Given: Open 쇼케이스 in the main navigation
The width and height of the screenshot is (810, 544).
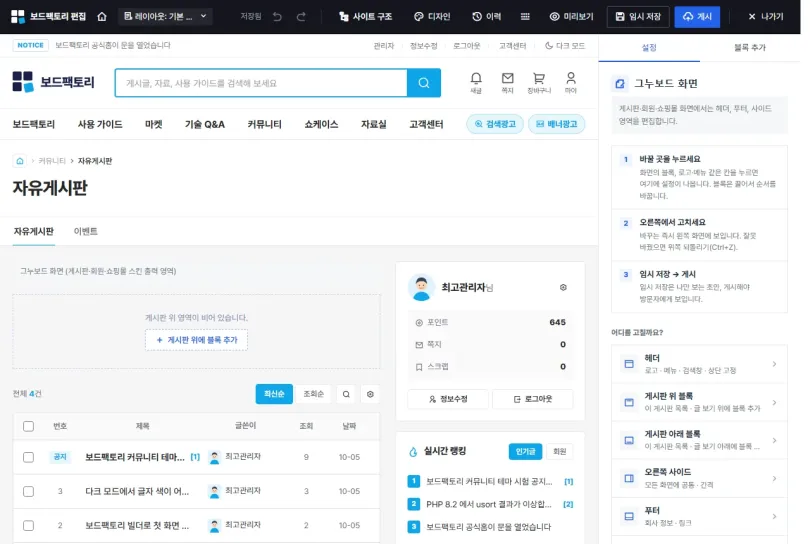Looking at the screenshot, I should point(321,125).
